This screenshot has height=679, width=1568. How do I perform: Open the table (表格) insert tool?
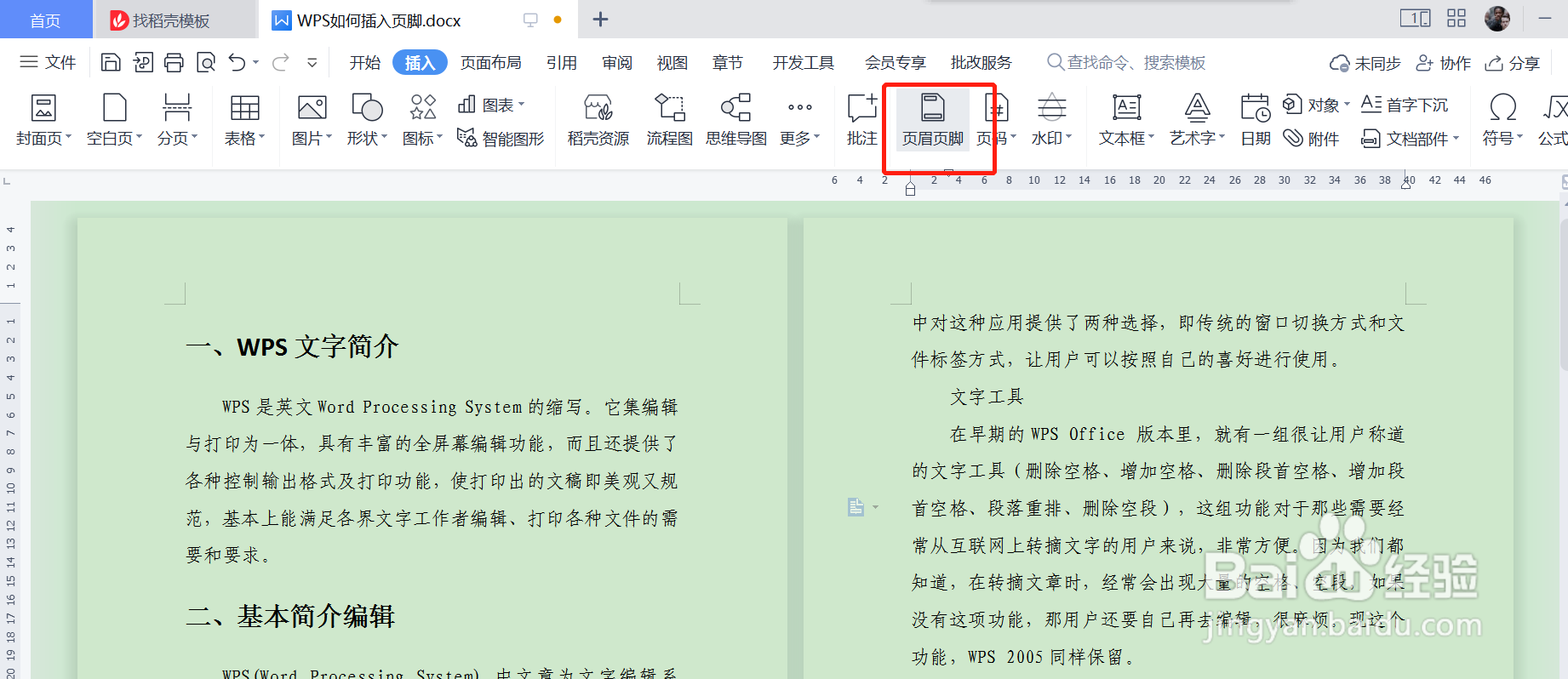pyautogui.click(x=245, y=120)
